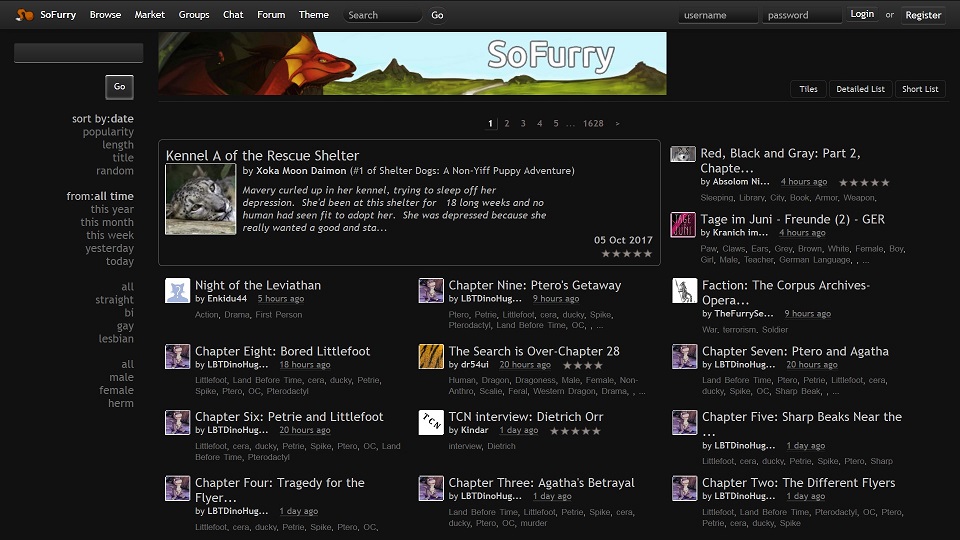The width and height of the screenshot is (960, 540).
Task: Click Chapter Three: Agatha's Betrayal avatar icon
Action: 431,489
